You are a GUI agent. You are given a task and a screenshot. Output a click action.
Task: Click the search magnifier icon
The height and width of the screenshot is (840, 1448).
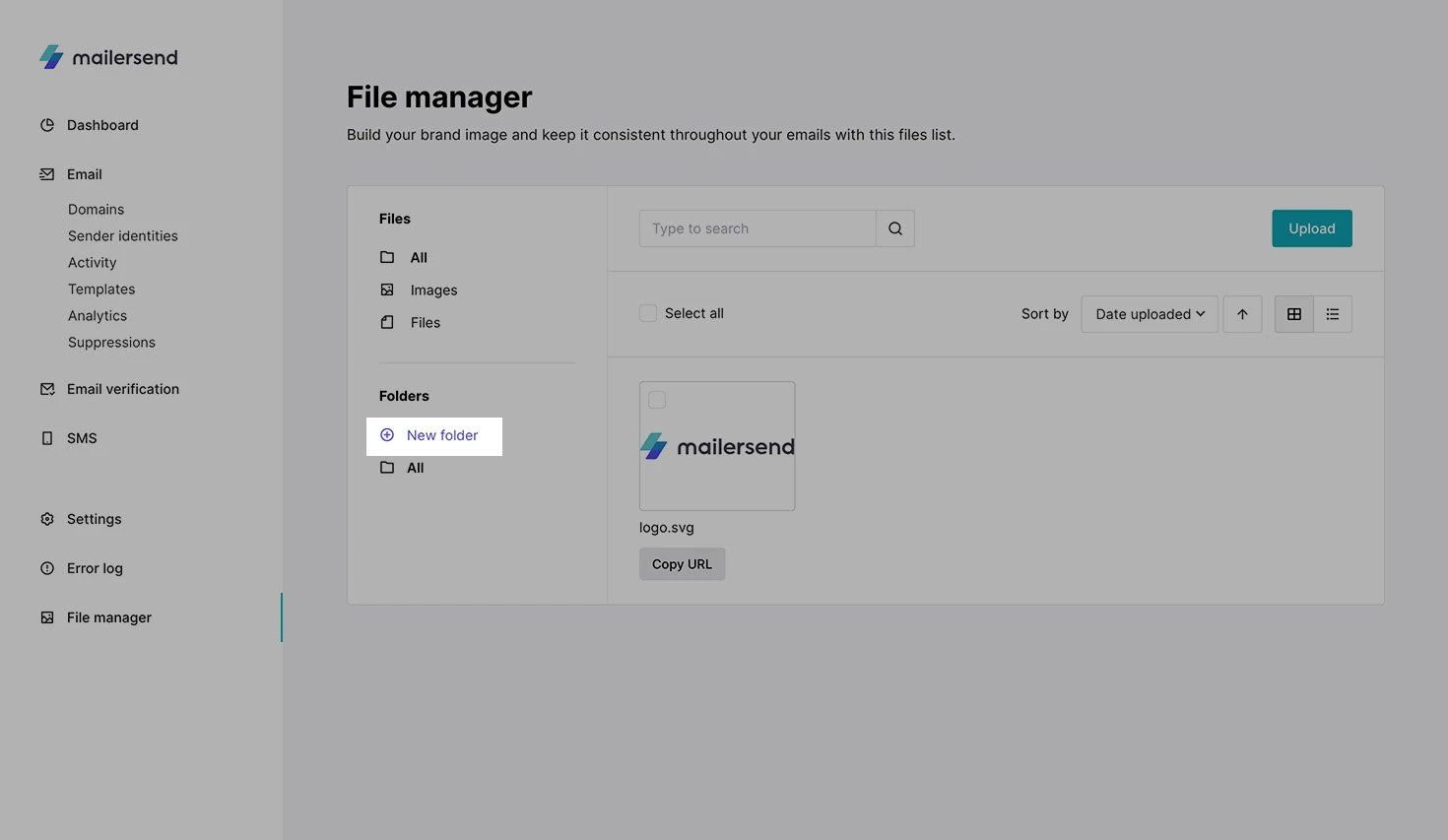[894, 228]
